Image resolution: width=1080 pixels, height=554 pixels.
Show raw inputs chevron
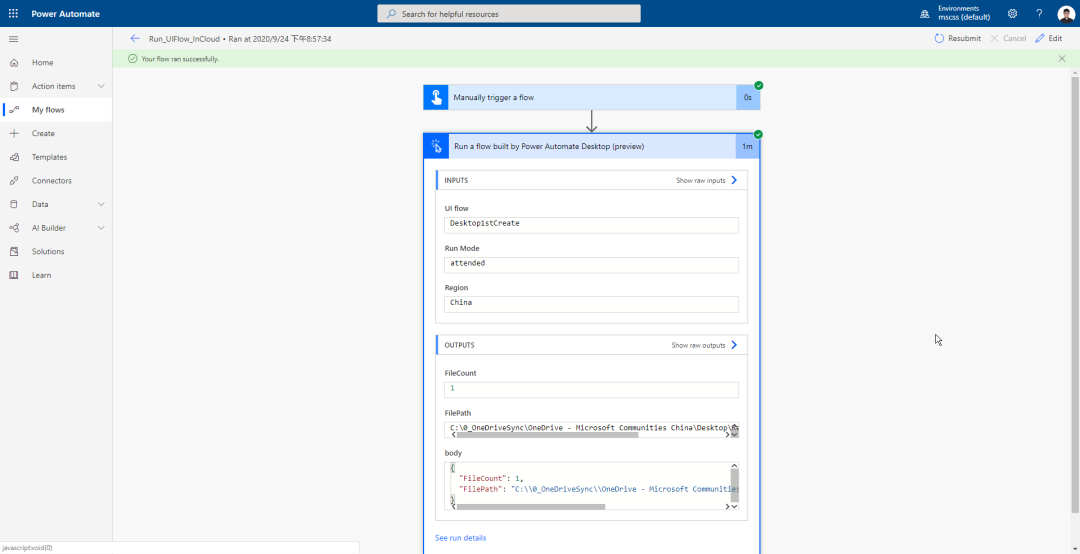(x=734, y=180)
